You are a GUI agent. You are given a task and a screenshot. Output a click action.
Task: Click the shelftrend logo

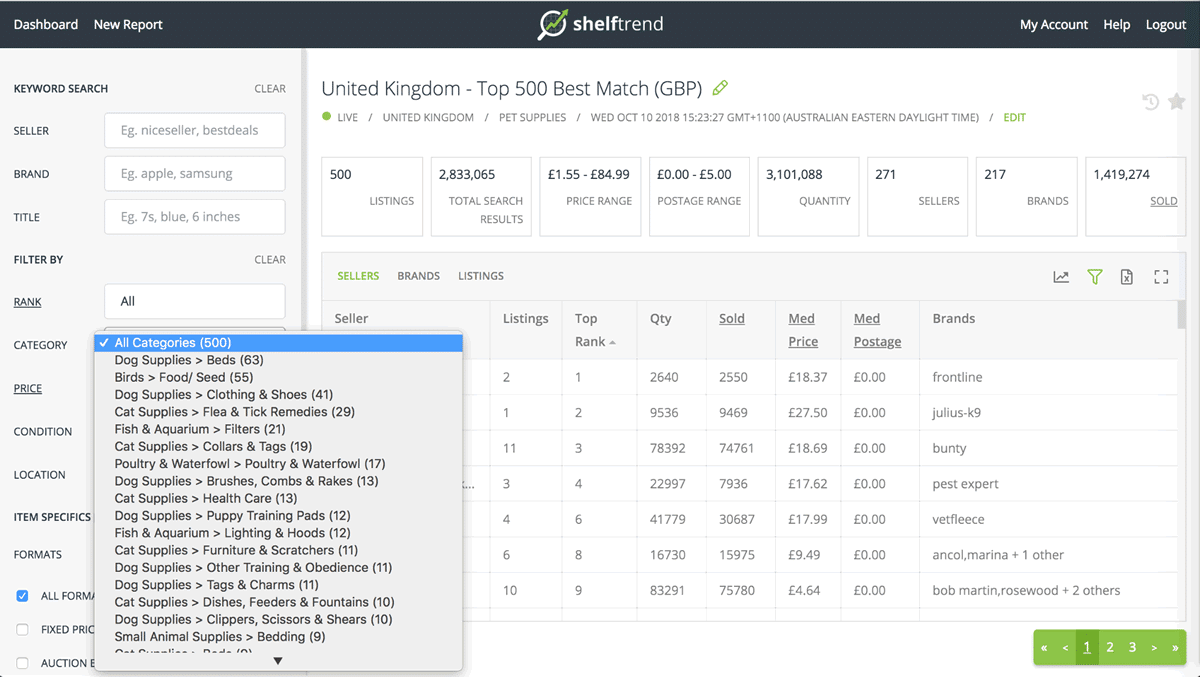pos(600,24)
